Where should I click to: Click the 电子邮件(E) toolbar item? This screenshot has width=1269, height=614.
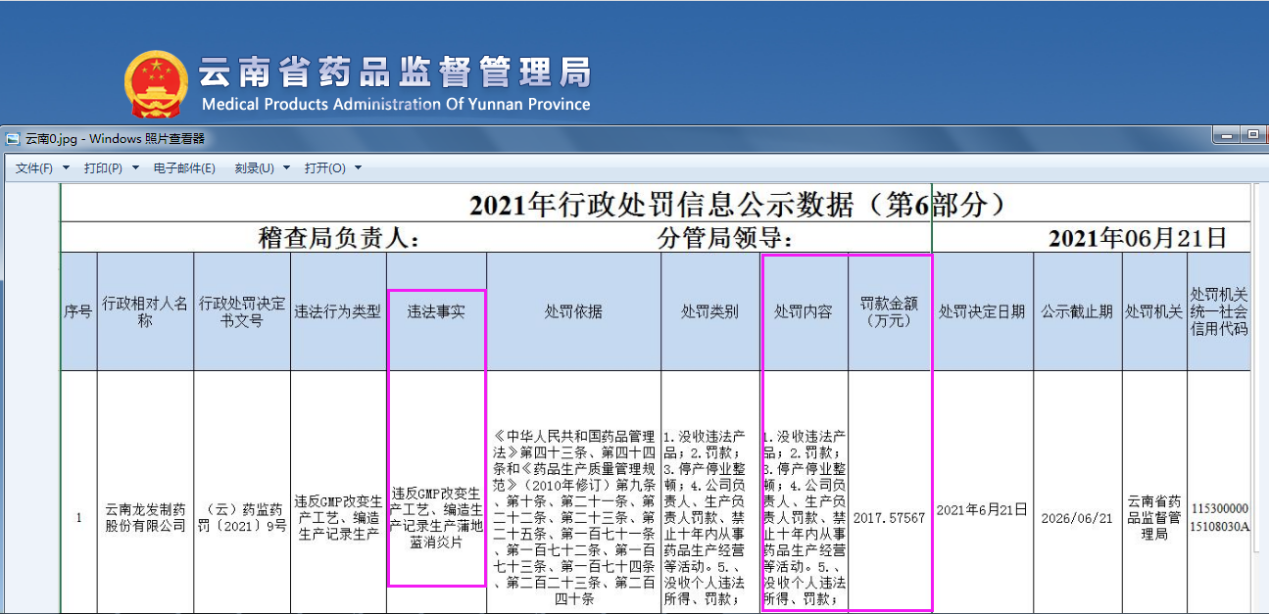pyautogui.click(x=184, y=168)
